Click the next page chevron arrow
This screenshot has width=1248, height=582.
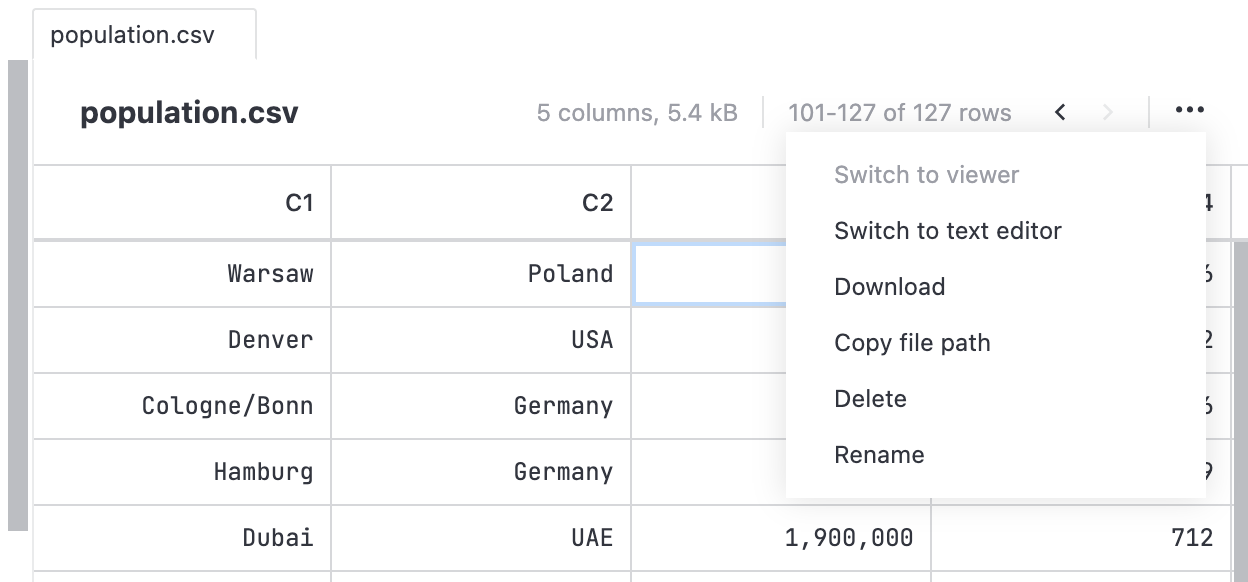pos(1107,112)
